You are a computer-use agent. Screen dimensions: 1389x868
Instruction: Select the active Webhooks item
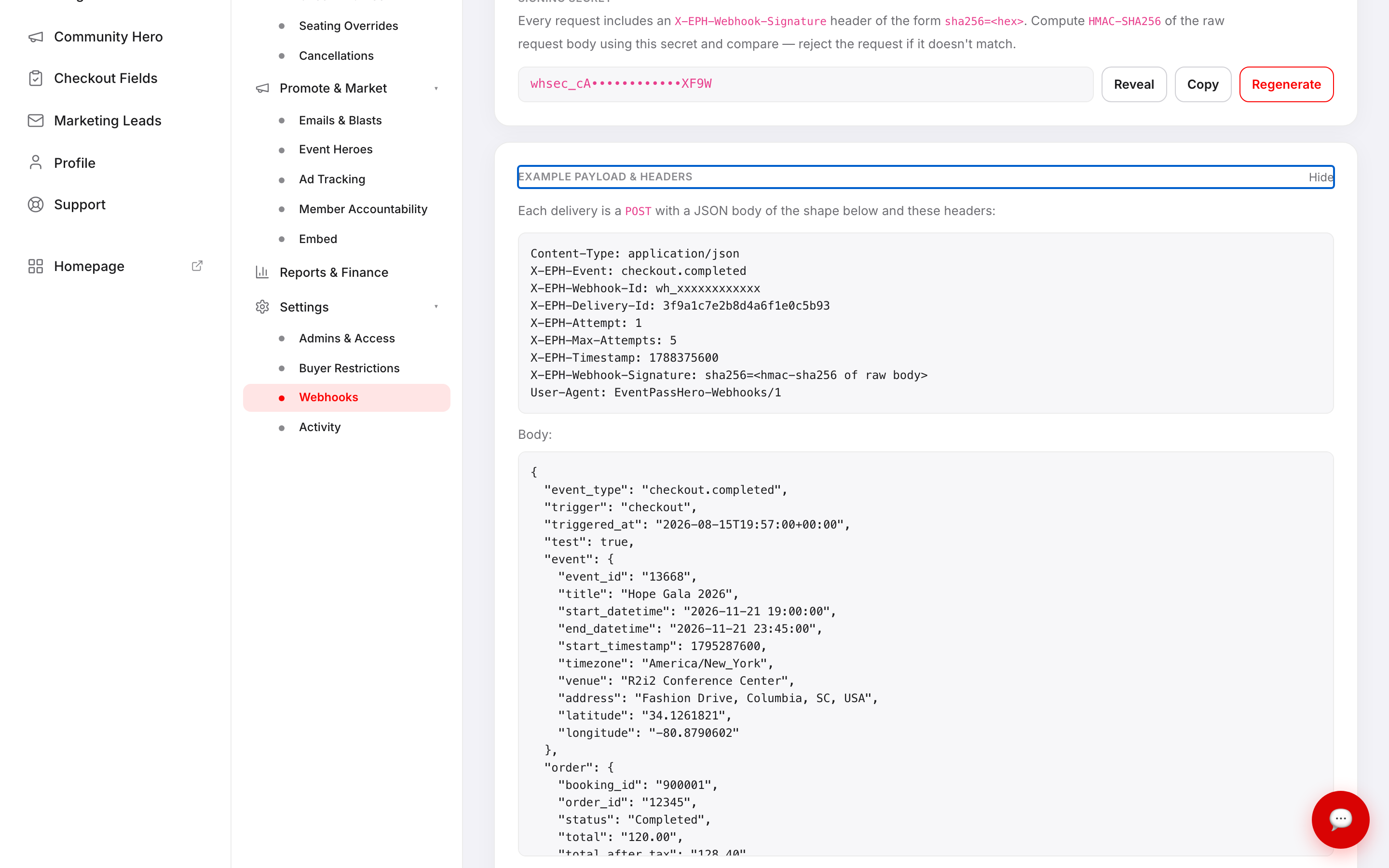pyautogui.click(x=347, y=397)
